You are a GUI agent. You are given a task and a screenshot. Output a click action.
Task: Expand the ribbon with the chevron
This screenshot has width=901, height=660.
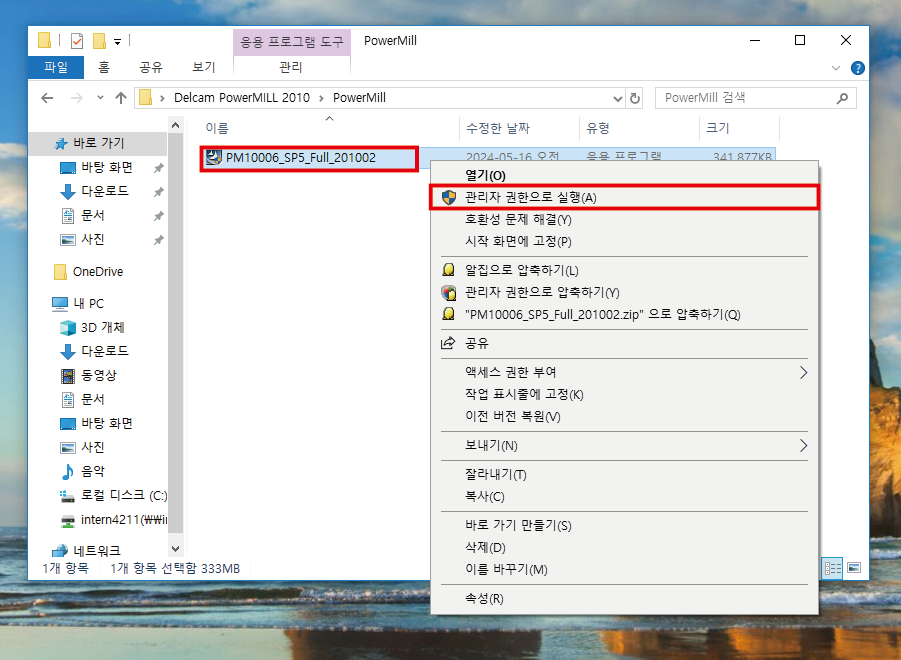pyautogui.click(x=836, y=68)
